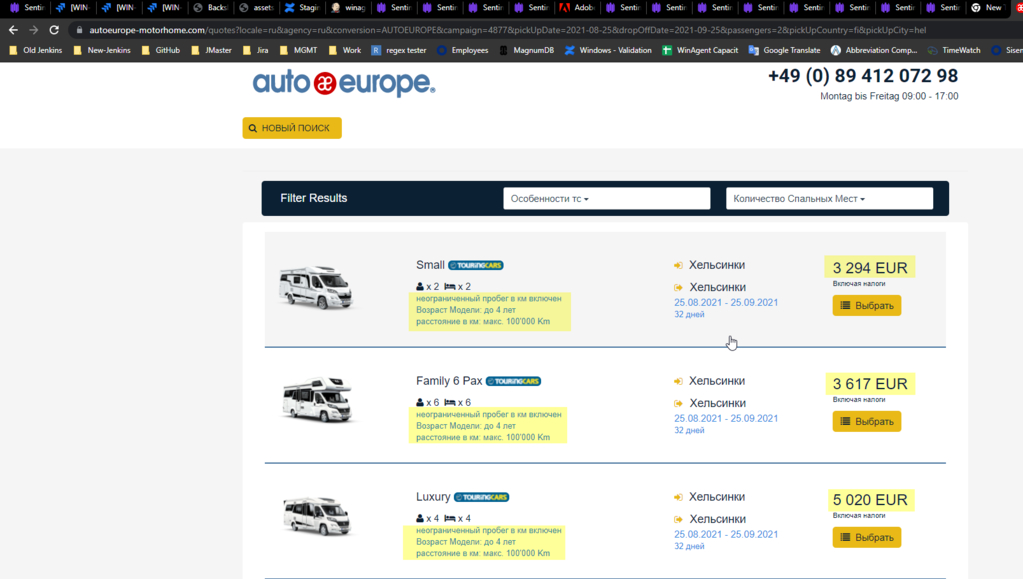Image resolution: width=1023 pixels, height=579 pixels.
Task: Click the pick-up location icon in Family 6 Pax row
Action: coord(679,382)
